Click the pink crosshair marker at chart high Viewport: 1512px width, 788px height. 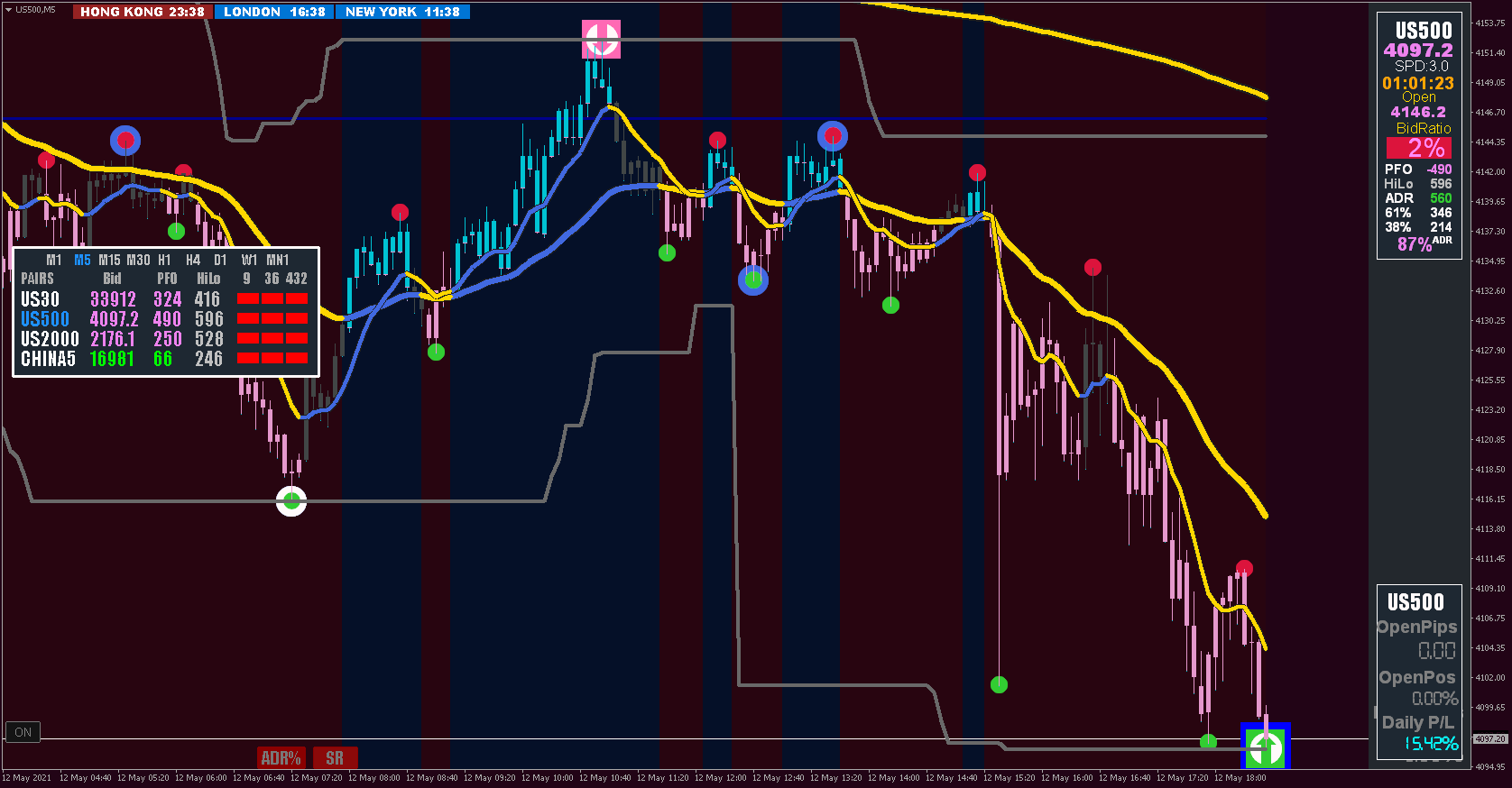click(x=601, y=39)
